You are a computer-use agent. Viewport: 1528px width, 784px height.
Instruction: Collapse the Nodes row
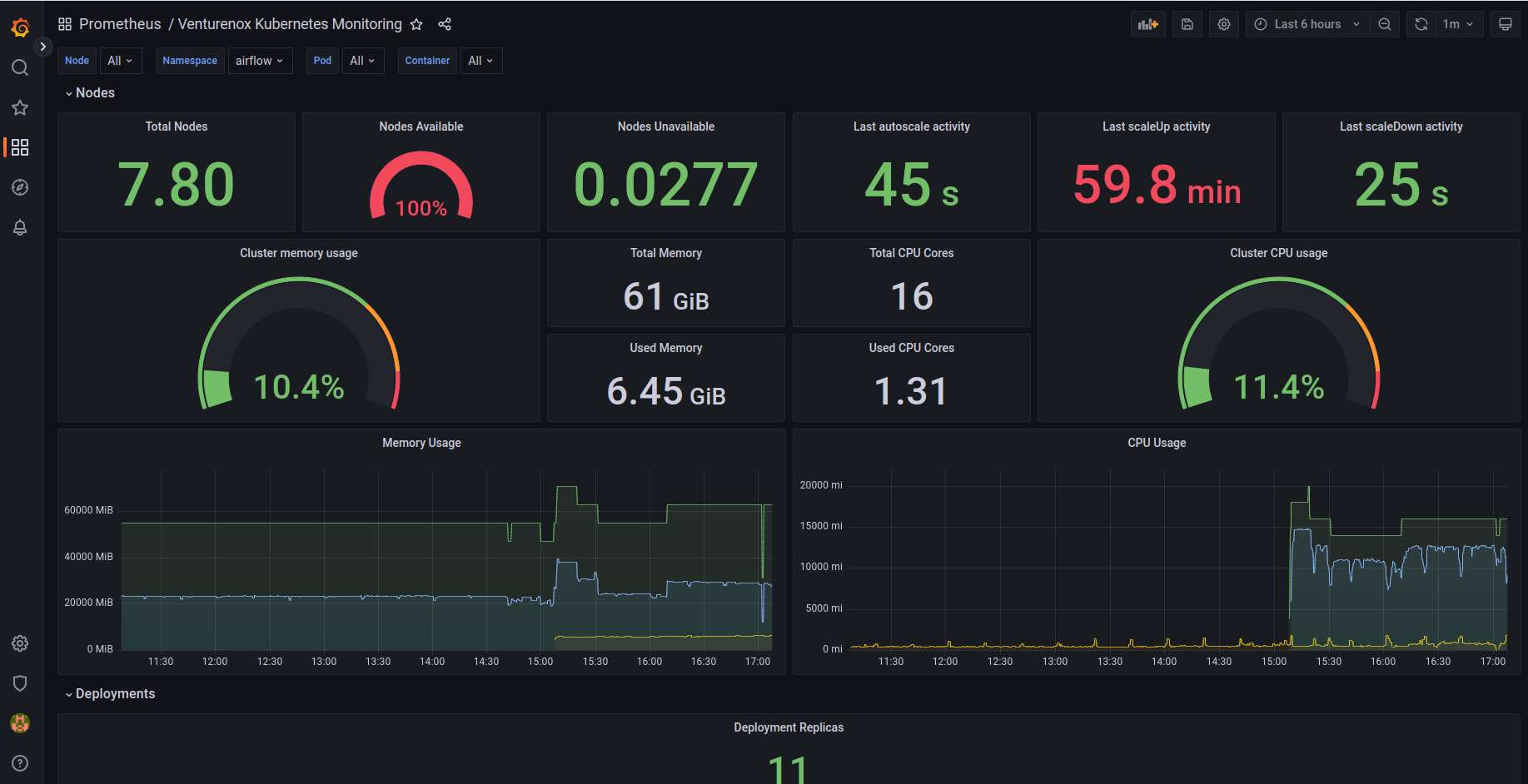pyautogui.click(x=90, y=93)
